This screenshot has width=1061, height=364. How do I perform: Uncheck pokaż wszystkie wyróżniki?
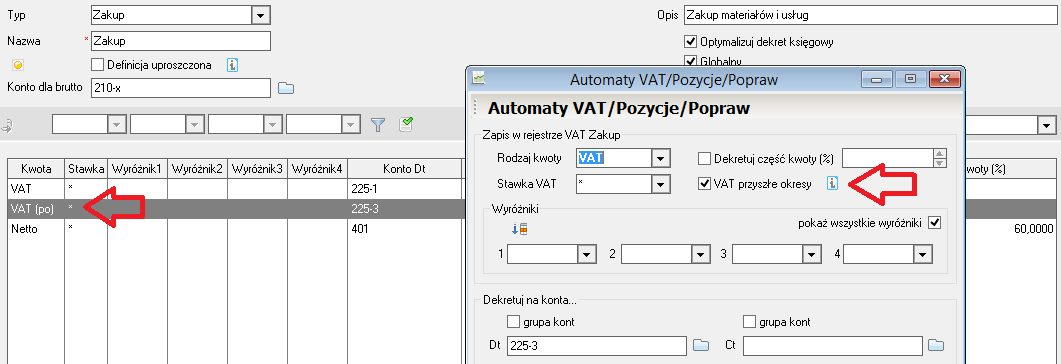[934, 222]
